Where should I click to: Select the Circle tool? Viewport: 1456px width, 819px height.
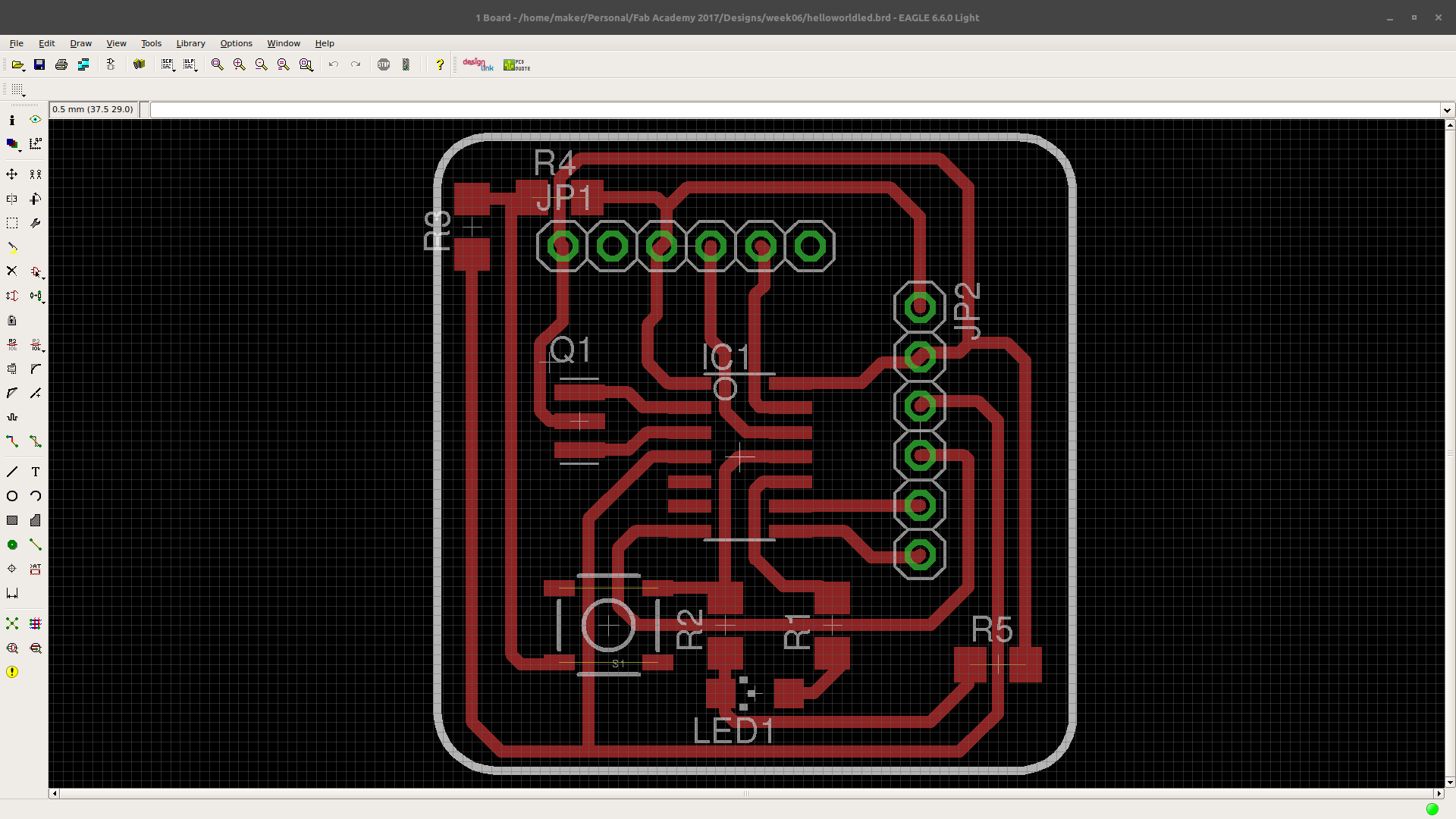(x=12, y=496)
